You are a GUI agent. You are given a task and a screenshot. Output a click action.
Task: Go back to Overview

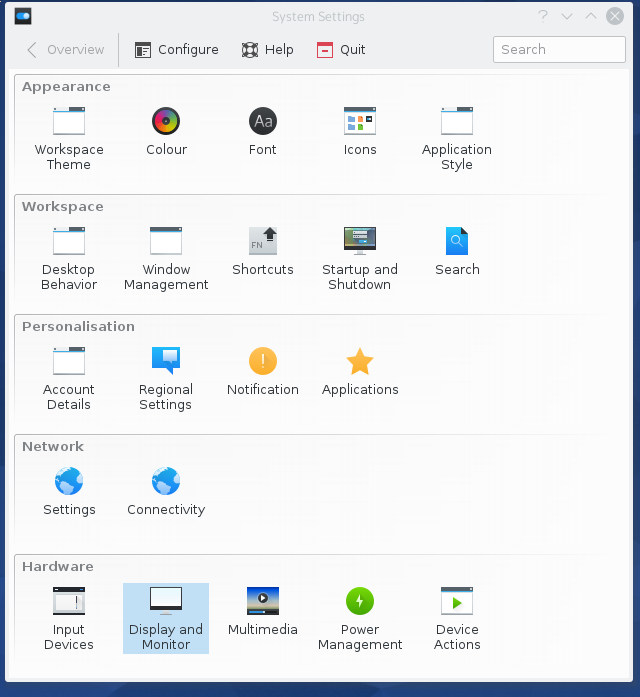(x=65, y=50)
